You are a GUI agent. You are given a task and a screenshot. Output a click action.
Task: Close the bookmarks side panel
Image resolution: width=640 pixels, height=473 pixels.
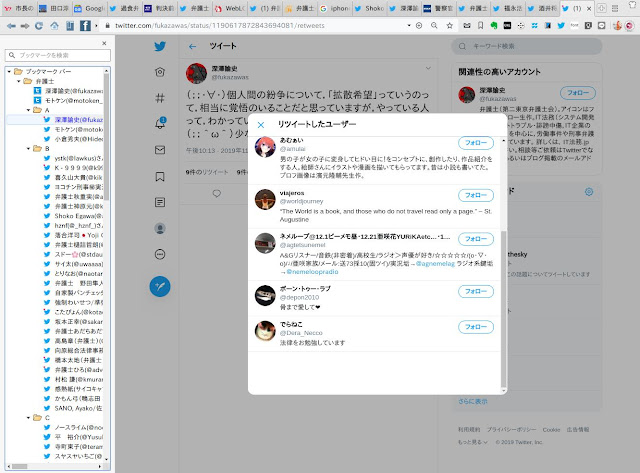click(x=104, y=43)
